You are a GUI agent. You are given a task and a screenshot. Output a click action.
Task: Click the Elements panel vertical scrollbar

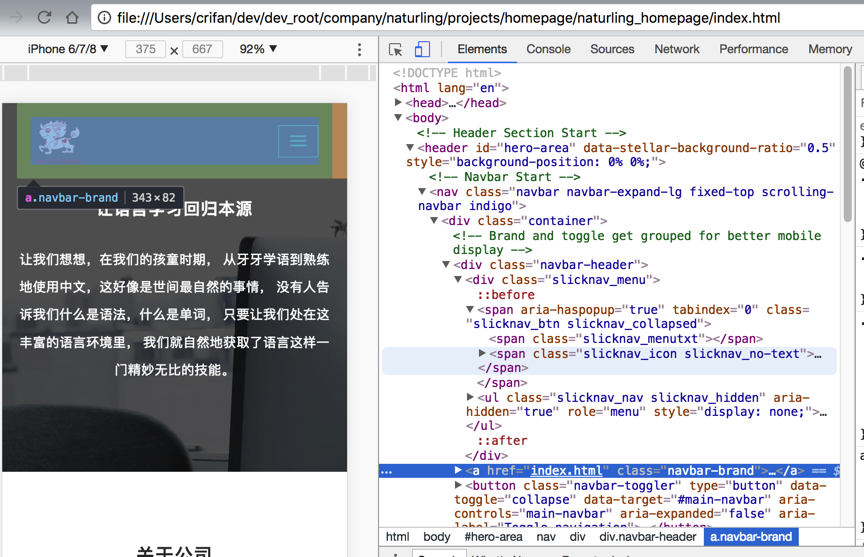pyautogui.click(x=847, y=144)
